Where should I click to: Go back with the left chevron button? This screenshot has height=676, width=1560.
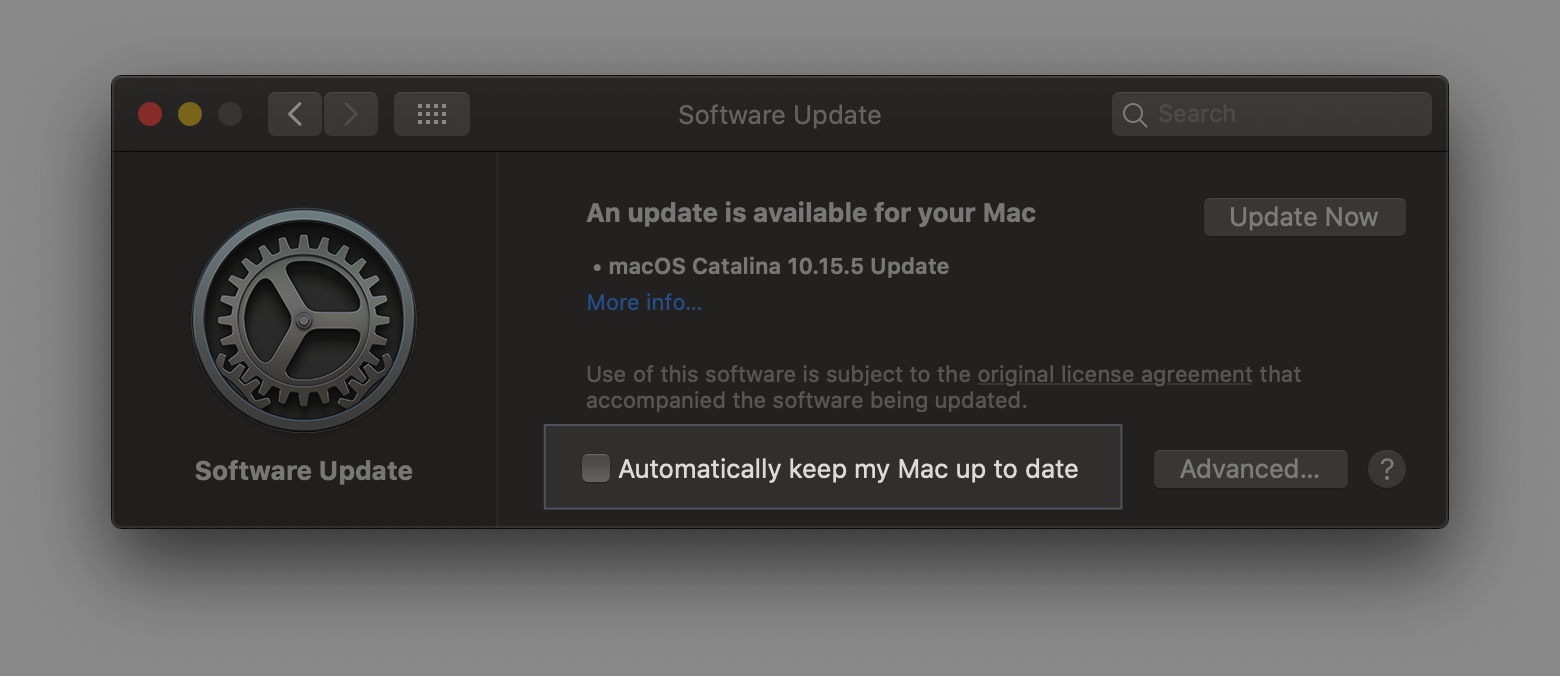tap(295, 114)
